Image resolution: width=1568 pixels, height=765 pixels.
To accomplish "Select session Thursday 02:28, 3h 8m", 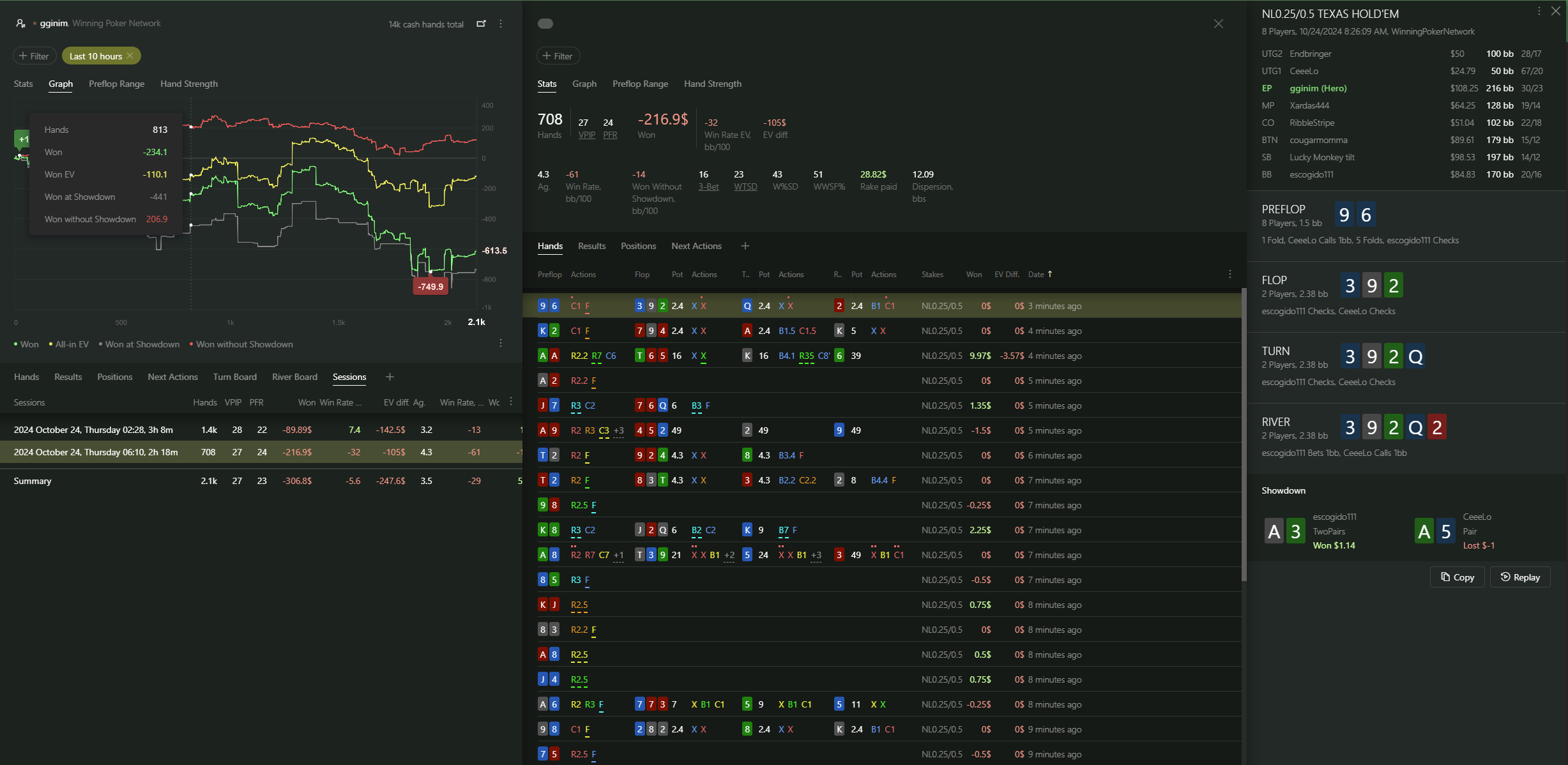I will (261, 430).
